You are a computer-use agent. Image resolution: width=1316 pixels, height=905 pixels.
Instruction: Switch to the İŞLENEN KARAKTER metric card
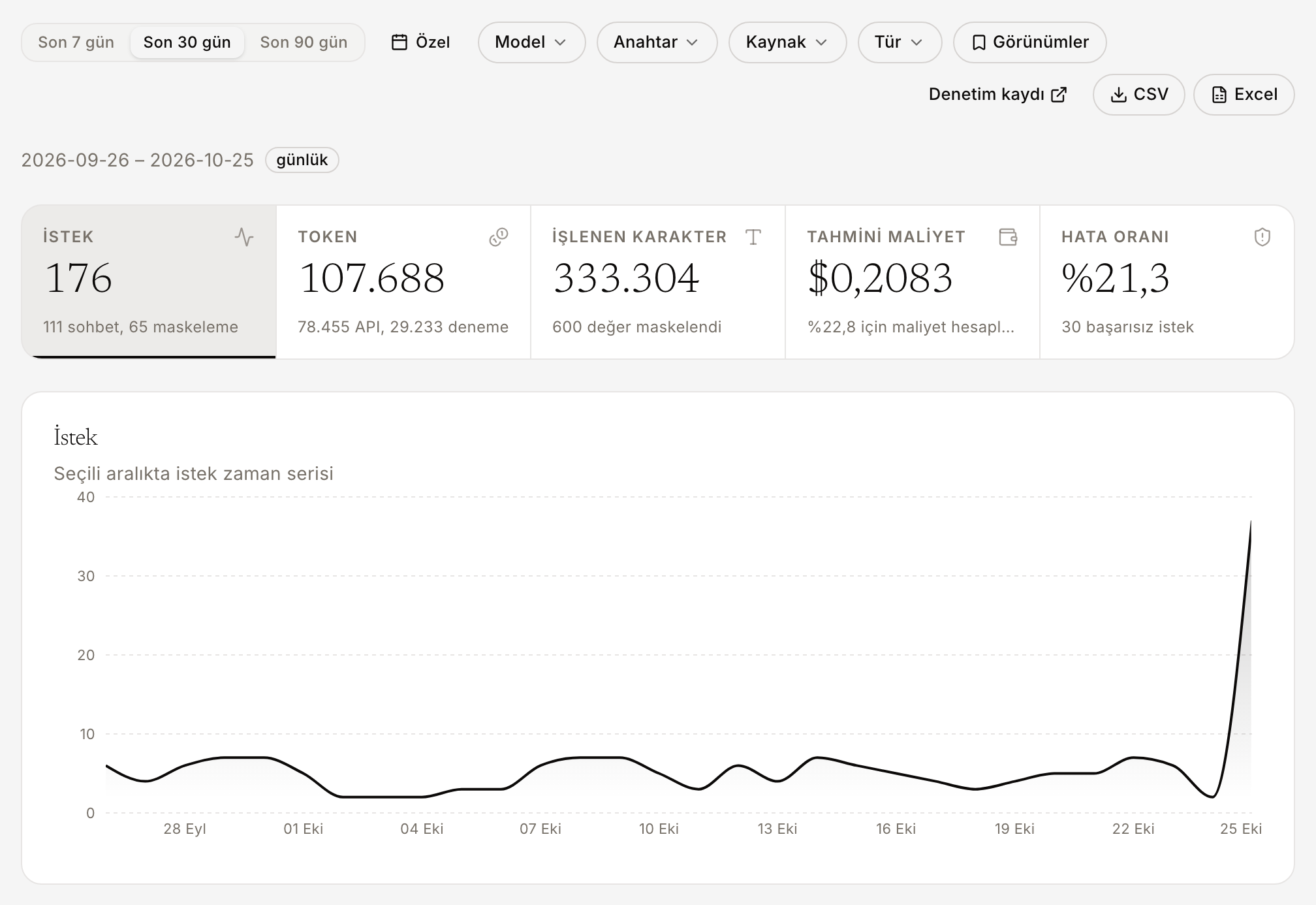[x=658, y=282]
